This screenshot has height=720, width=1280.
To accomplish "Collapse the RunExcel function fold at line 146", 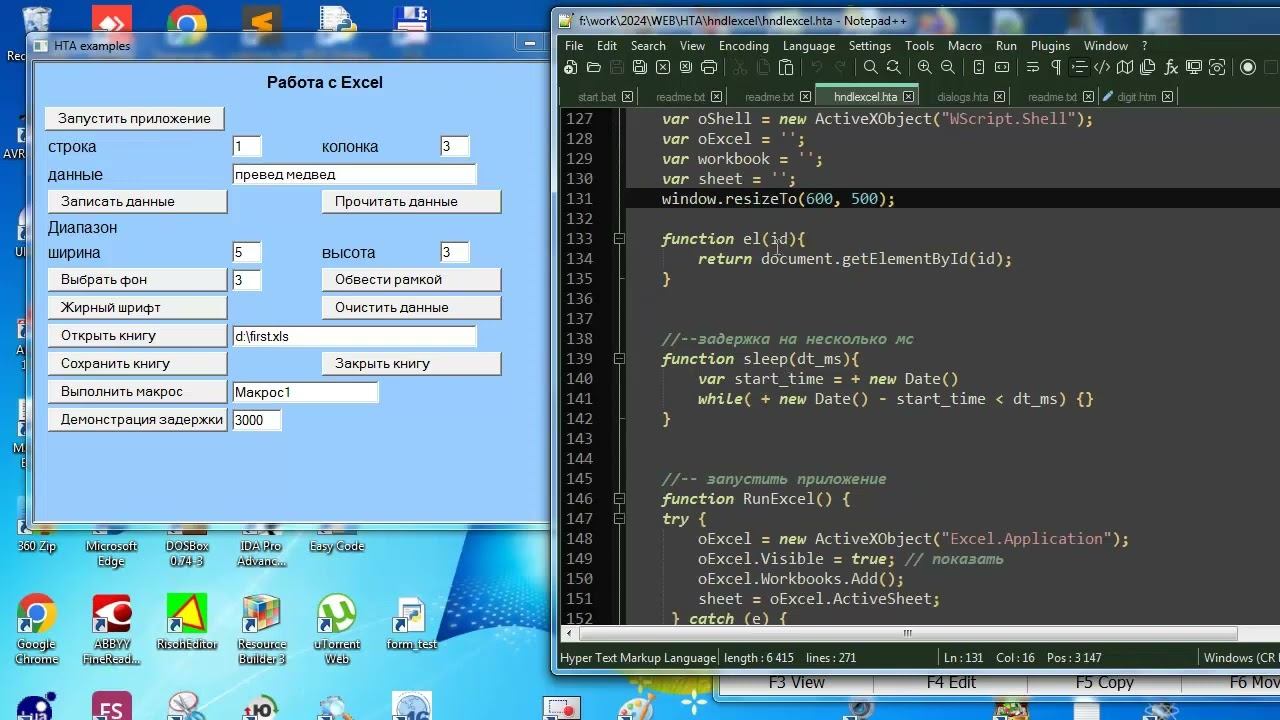I will click(x=619, y=499).
